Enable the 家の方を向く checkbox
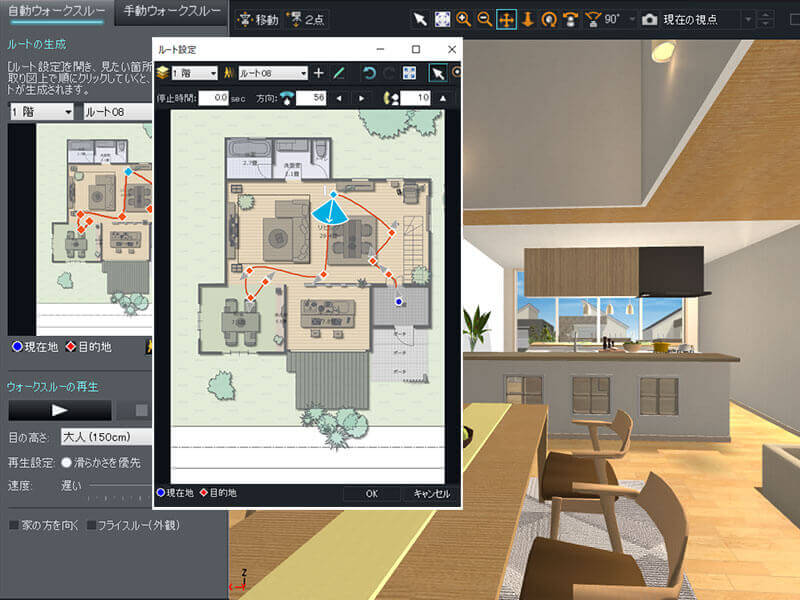 point(14,524)
